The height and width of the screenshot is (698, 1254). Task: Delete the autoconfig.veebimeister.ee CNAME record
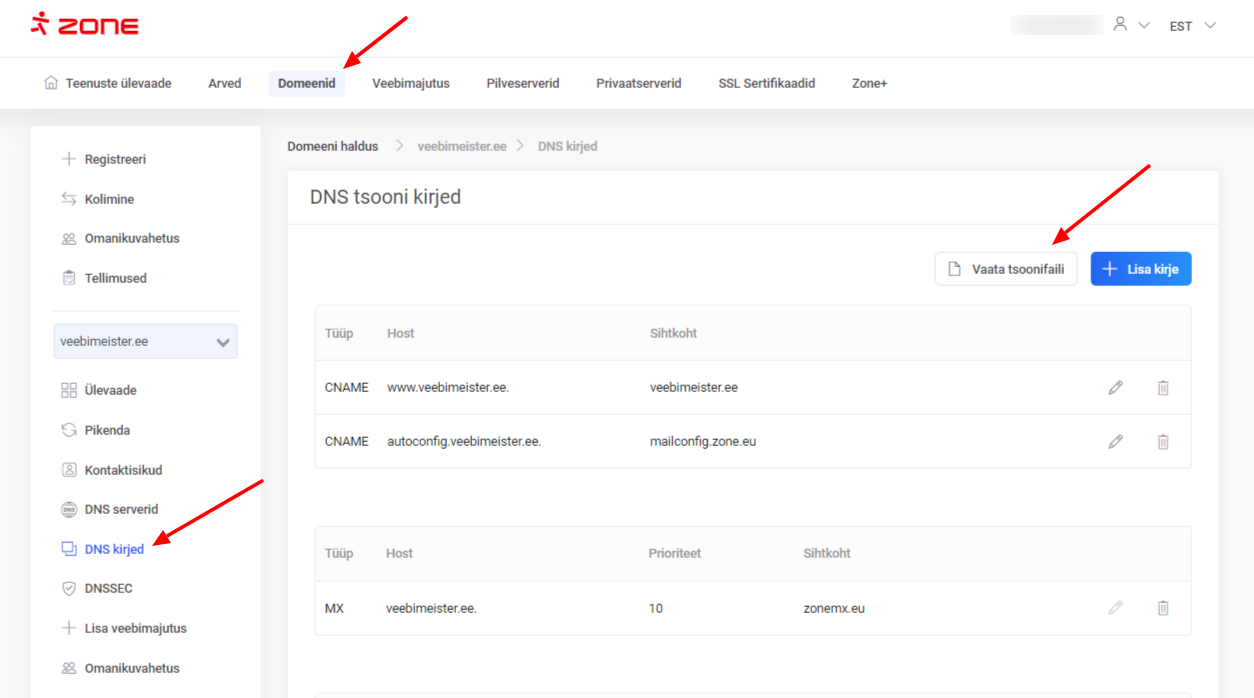click(x=1163, y=442)
